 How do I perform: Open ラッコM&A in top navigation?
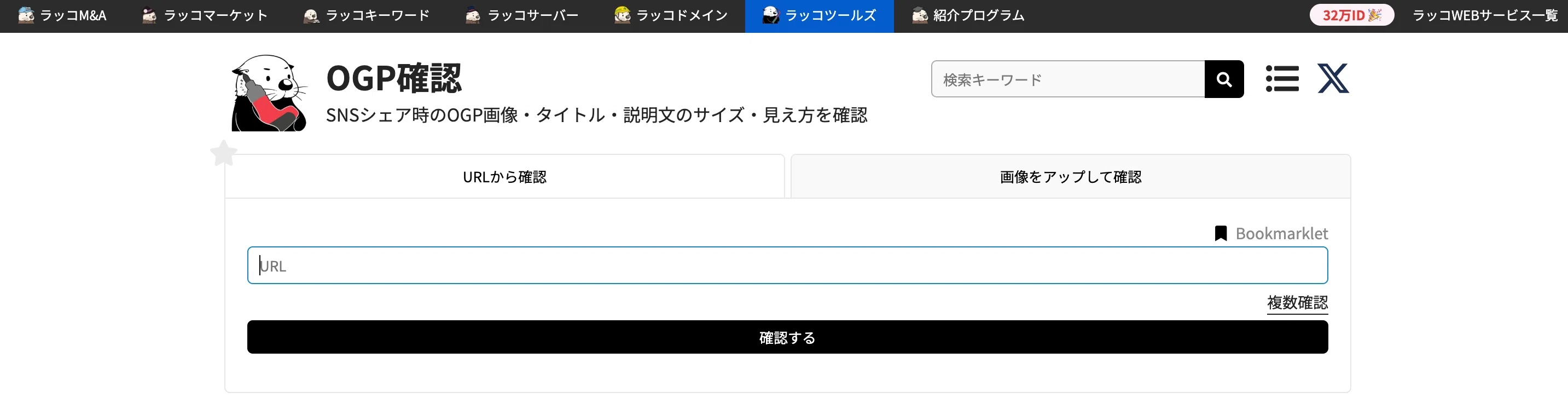[x=62, y=16]
